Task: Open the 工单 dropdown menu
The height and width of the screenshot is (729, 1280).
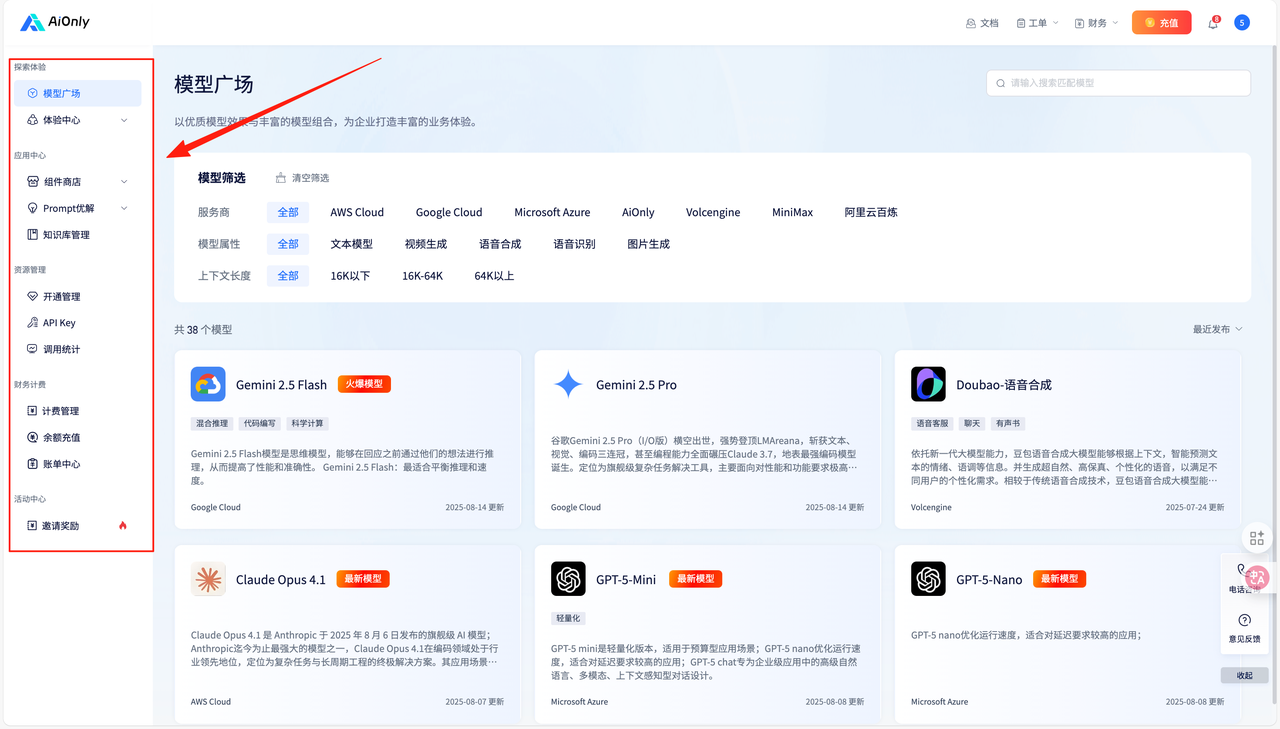Action: (x=1037, y=23)
